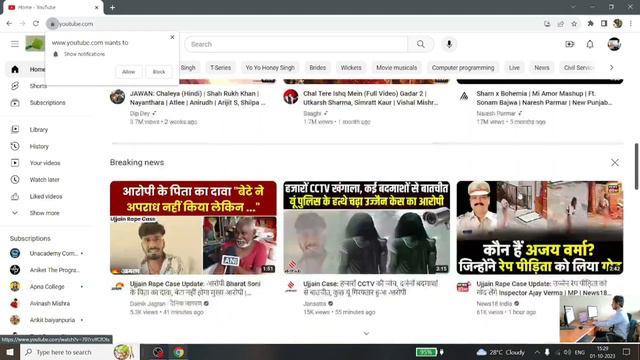
Task: Select the Movie musicals chip
Action: pyautogui.click(x=396, y=68)
